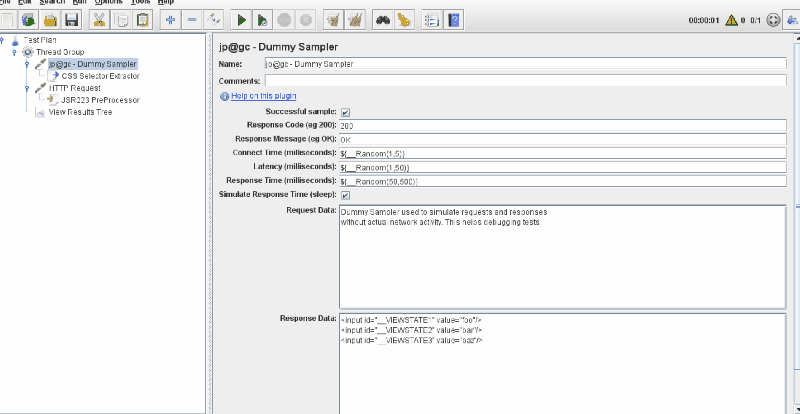
Task: Open the Run menu
Action: coord(80,2)
